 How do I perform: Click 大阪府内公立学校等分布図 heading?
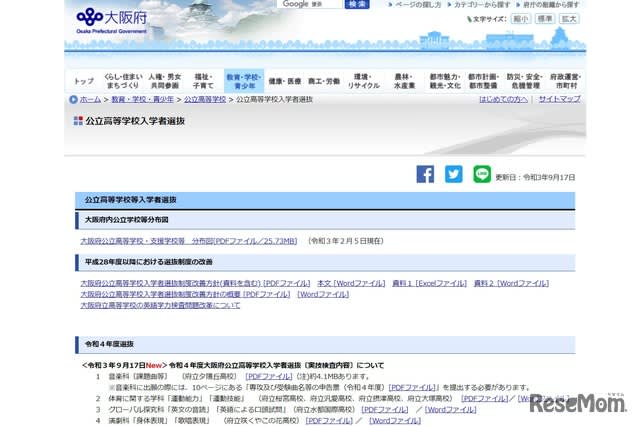[127, 220]
